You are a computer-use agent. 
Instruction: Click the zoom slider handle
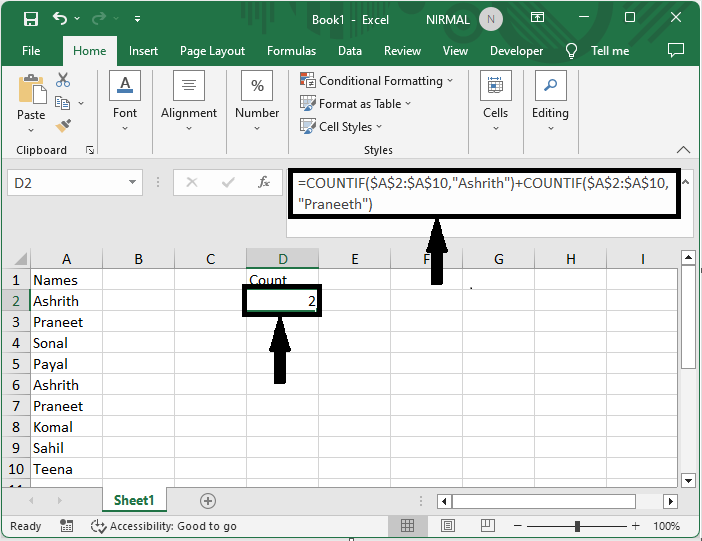click(577, 526)
